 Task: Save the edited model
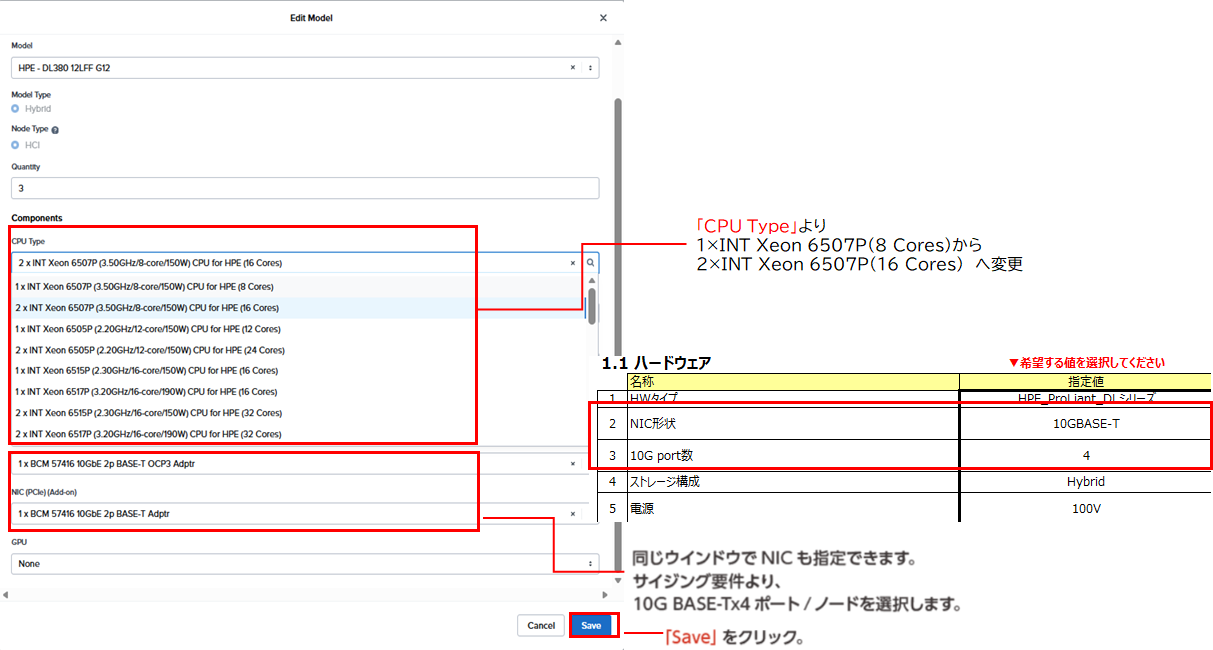tap(591, 626)
